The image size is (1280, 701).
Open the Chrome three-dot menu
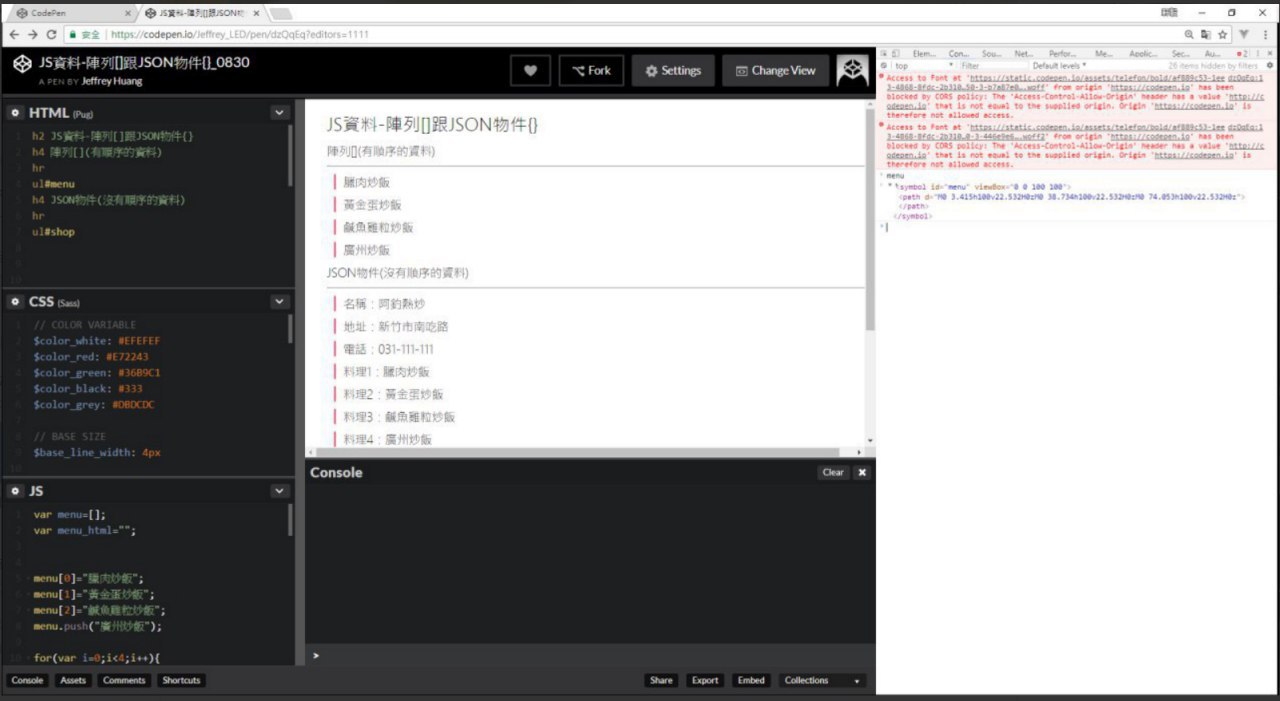(1266, 34)
